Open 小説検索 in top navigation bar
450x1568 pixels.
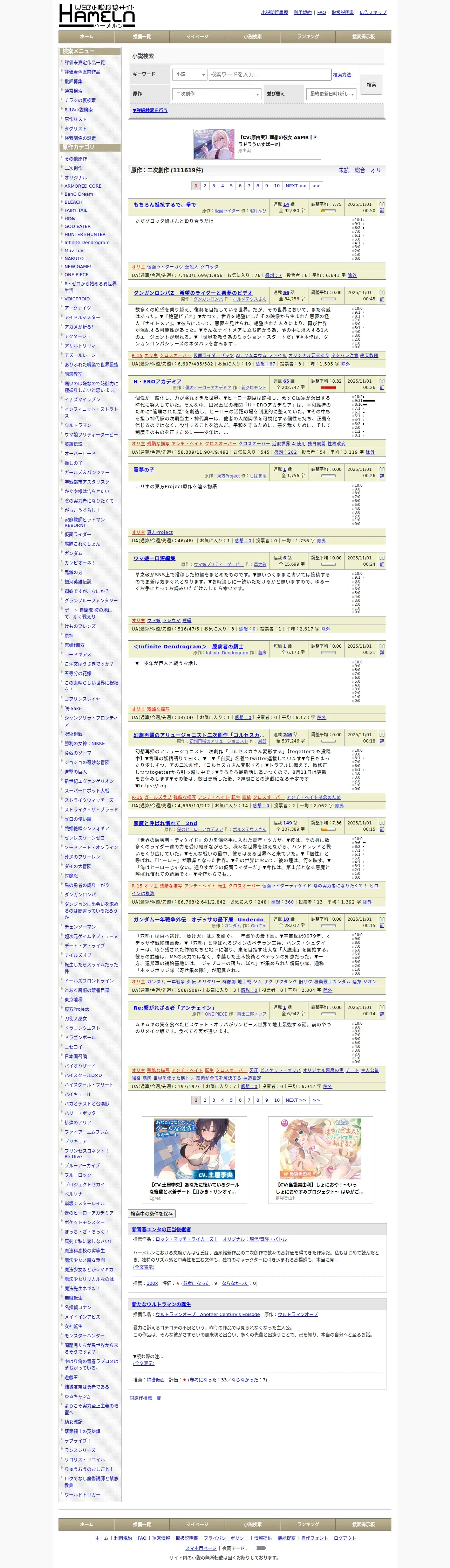pyautogui.click(x=252, y=36)
